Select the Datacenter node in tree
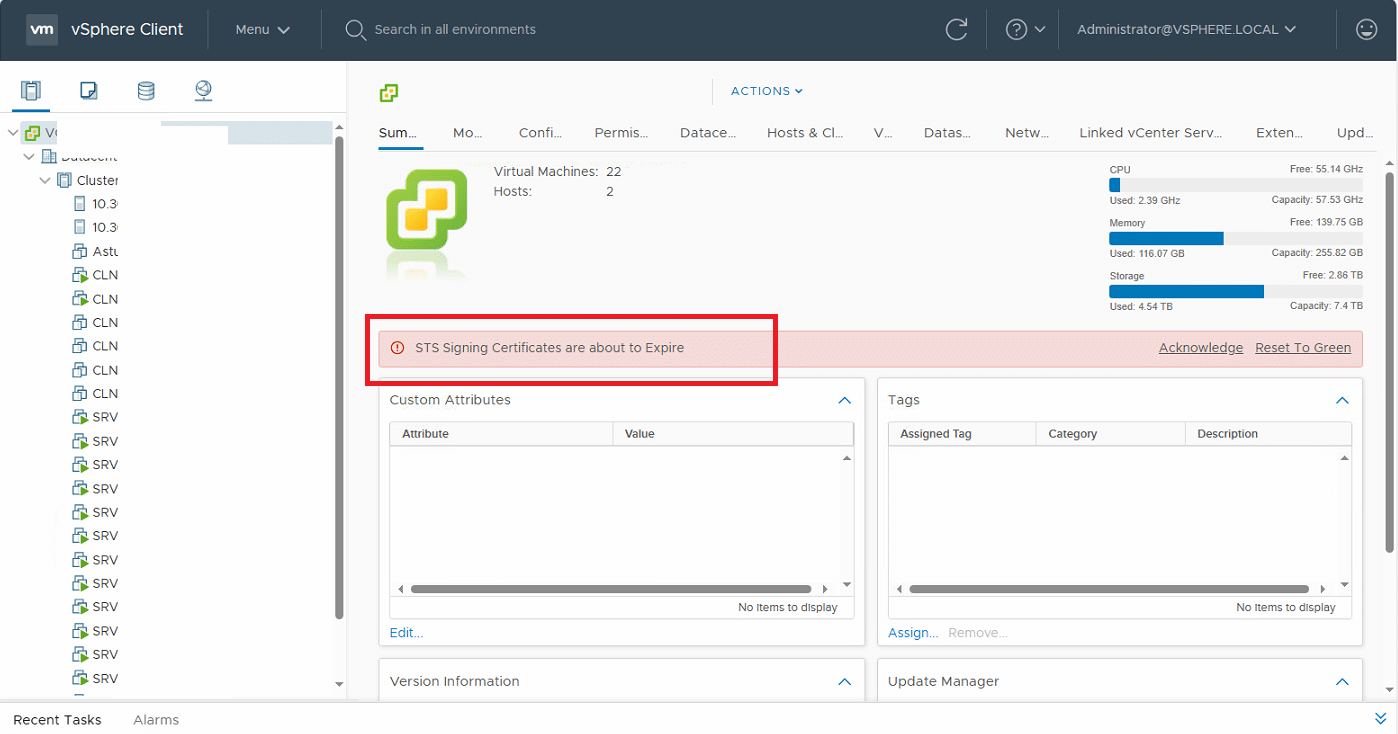1398x734 pixels. click(80, 156)
